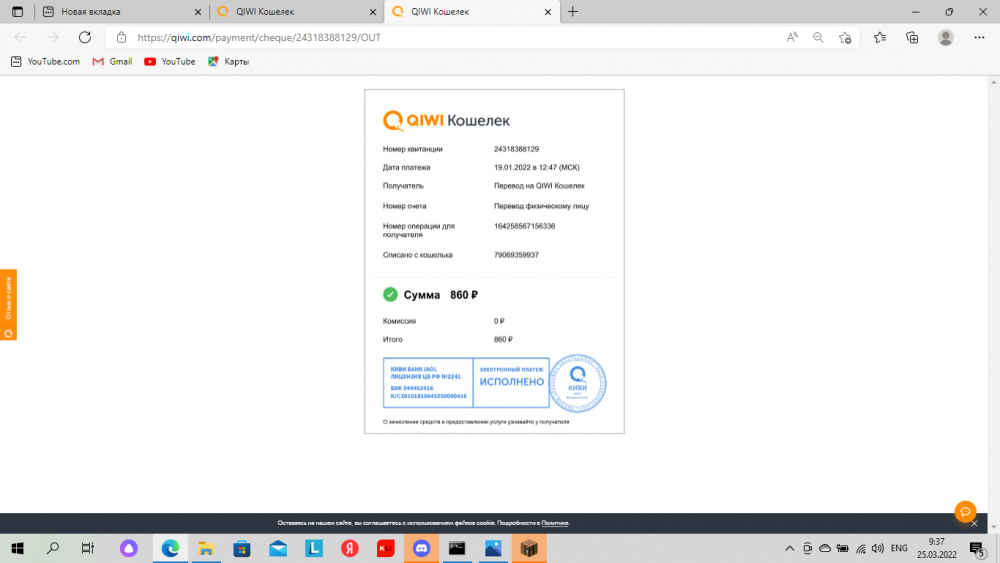
Task: View site security lock info
Action: tap(121, 38)
